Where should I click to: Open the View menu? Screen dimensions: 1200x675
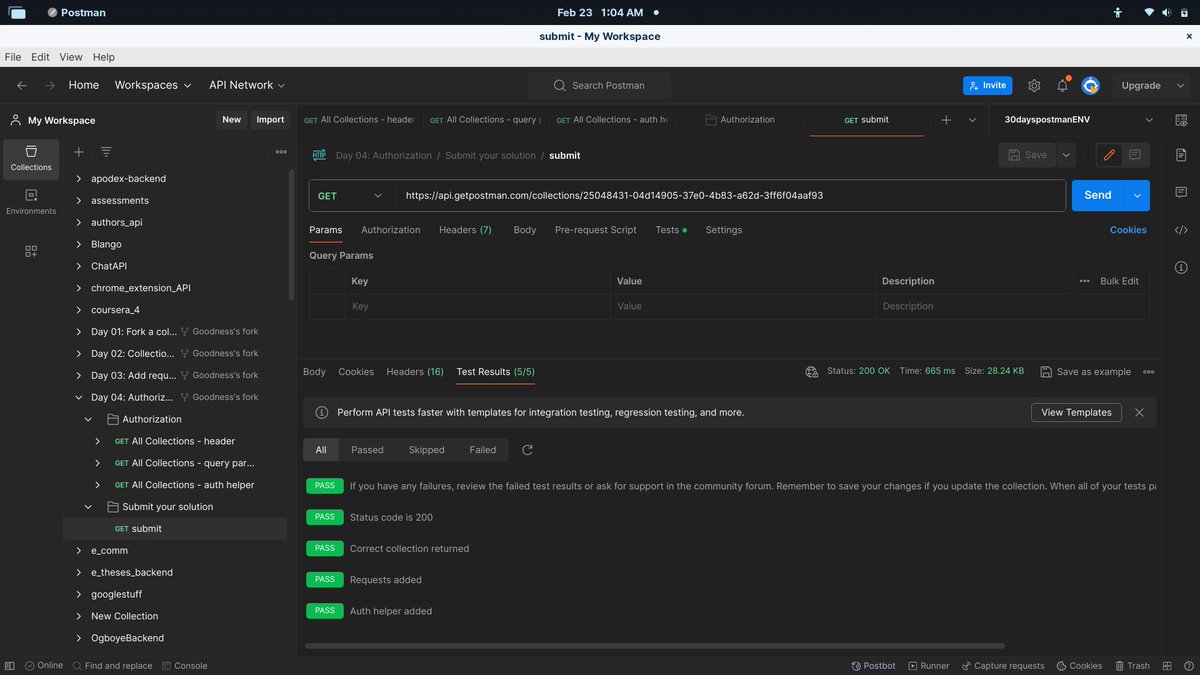pos(70,57)
